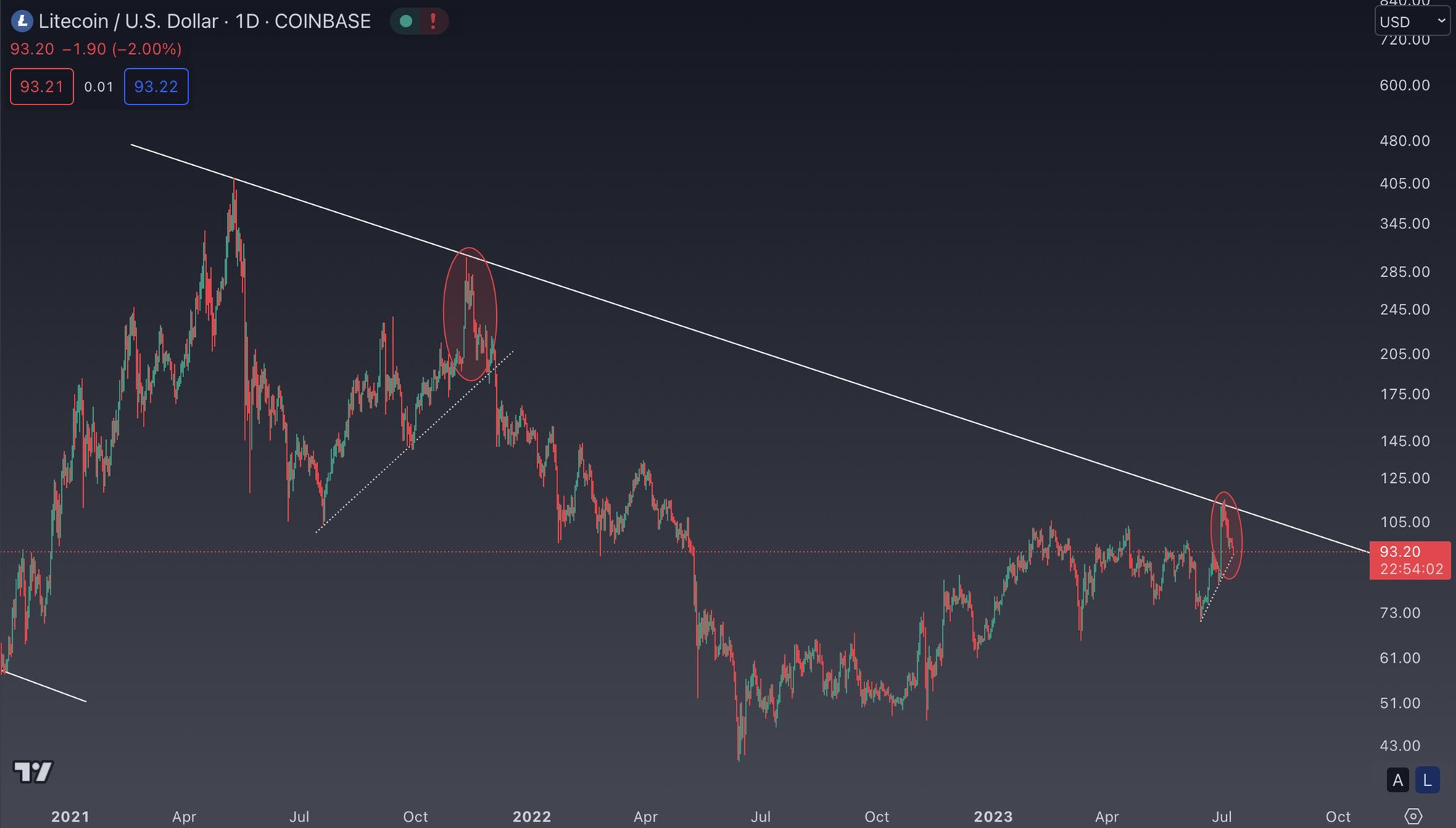Click the 0.01 spread value

[x=99, y=87]
